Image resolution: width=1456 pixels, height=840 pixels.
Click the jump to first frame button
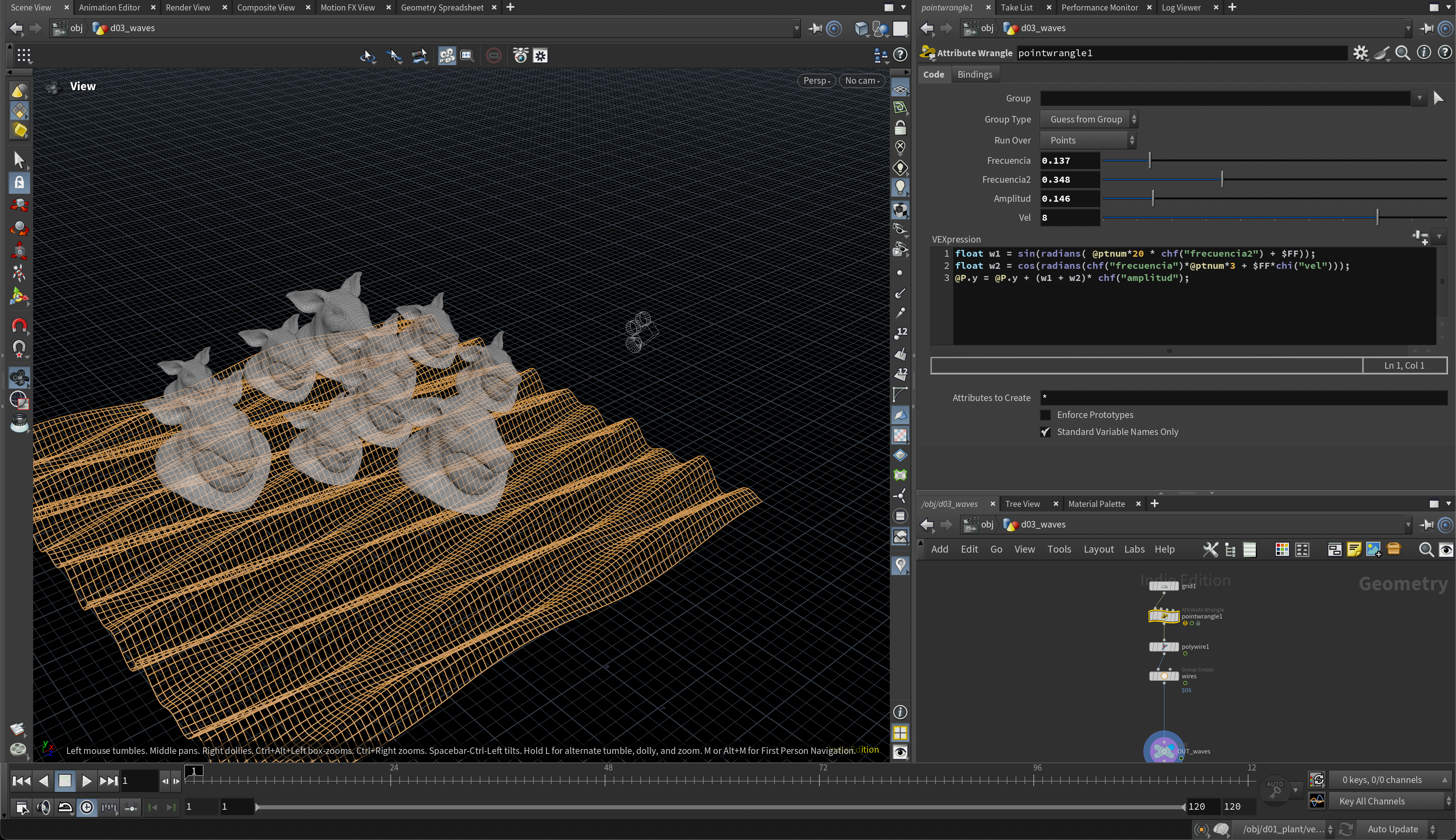pos(21,781)
